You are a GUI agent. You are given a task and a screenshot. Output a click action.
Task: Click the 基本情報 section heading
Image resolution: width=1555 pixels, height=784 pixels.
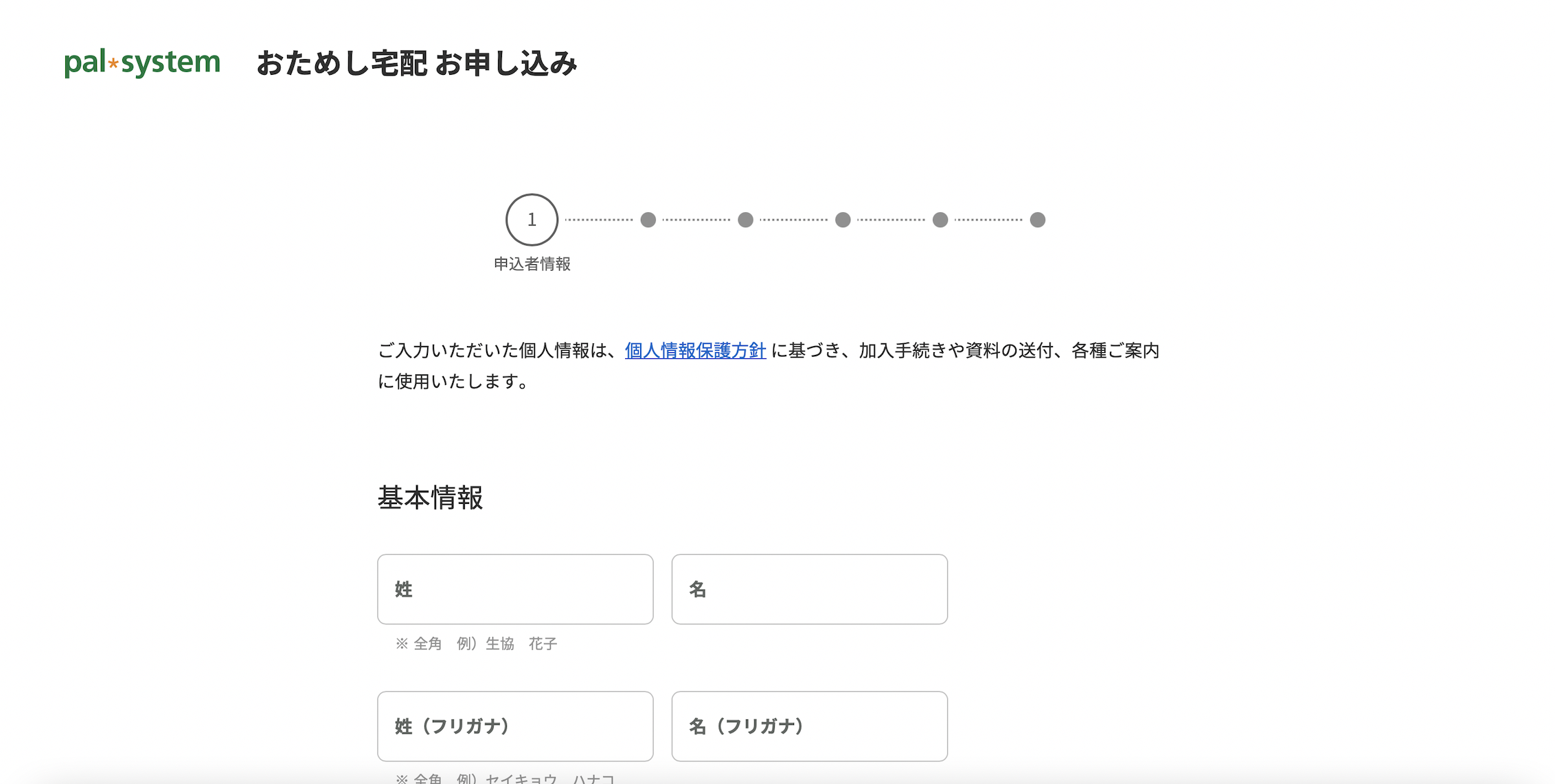point(431,498)
